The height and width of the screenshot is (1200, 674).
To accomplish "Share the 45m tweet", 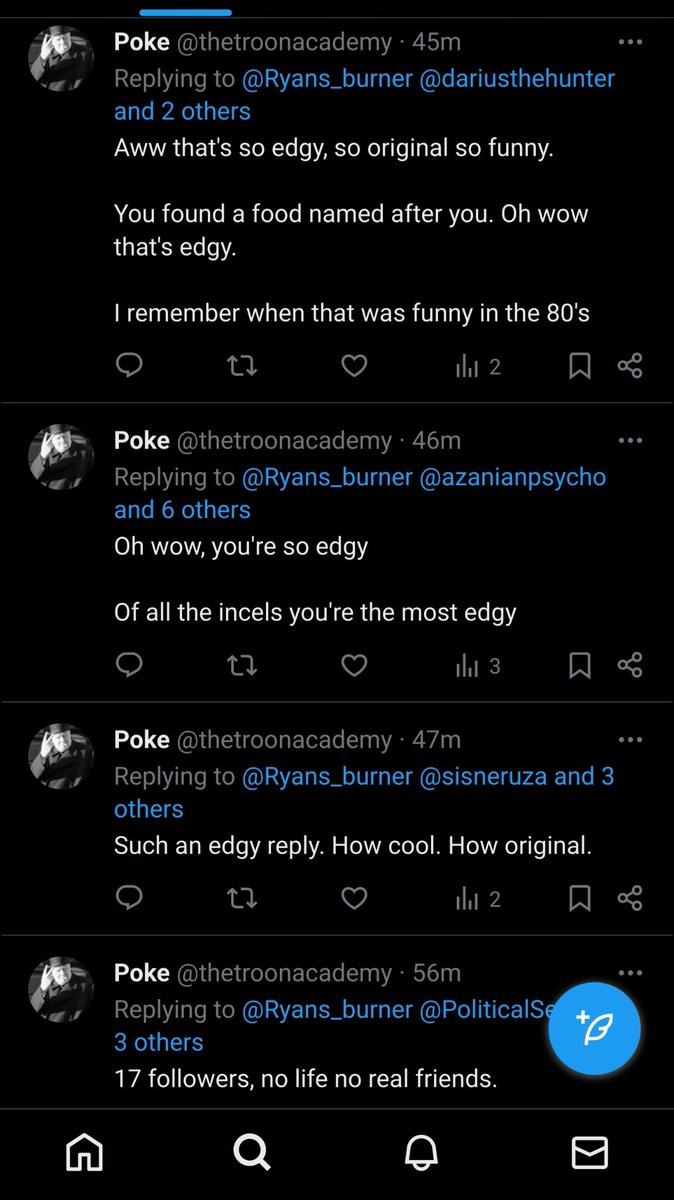I will point(630,367).
